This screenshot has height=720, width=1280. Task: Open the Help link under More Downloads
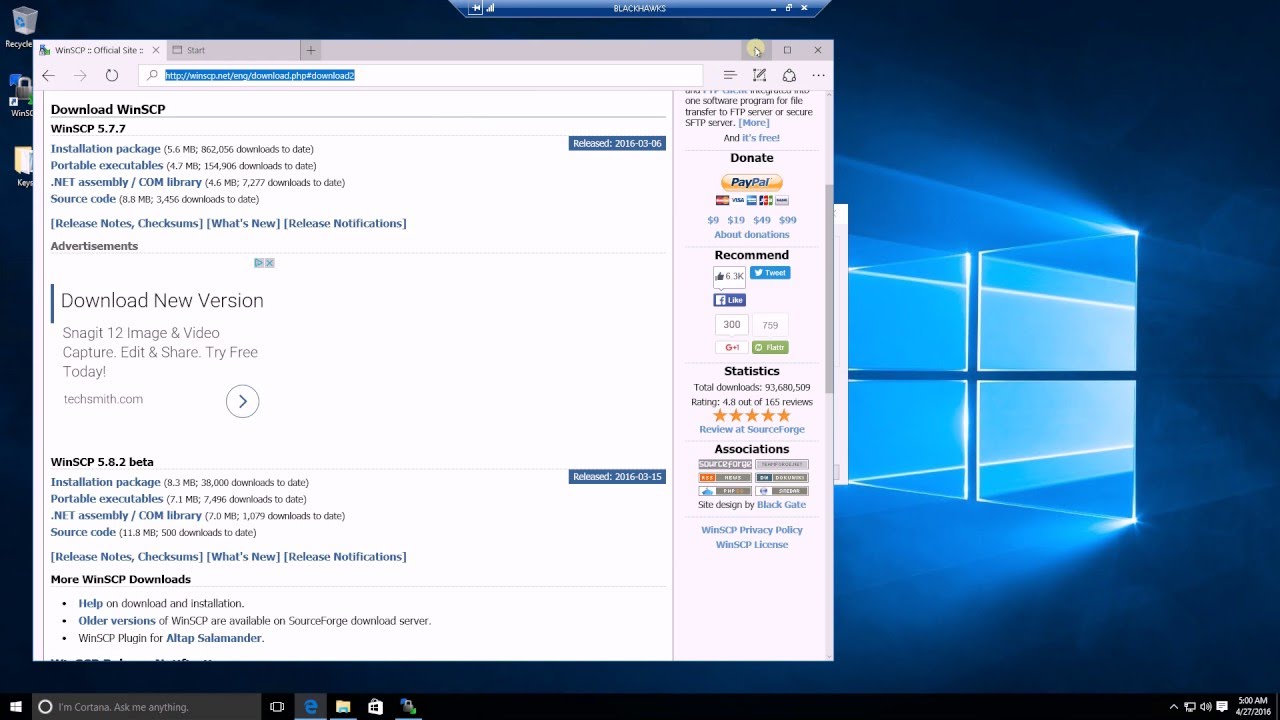[90, 603]
